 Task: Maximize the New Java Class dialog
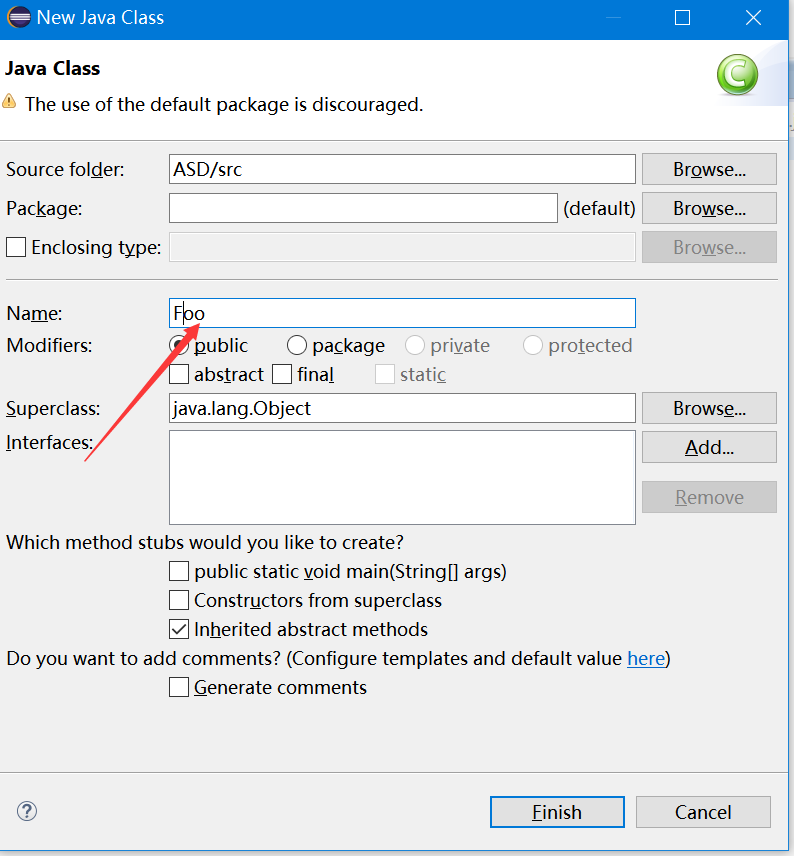point(682,18)
